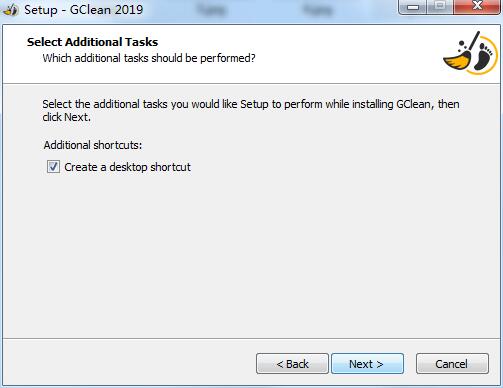The image size is (503, 388).
Task: Click the GClean setup icon in title bar
Action: point(11,10)
